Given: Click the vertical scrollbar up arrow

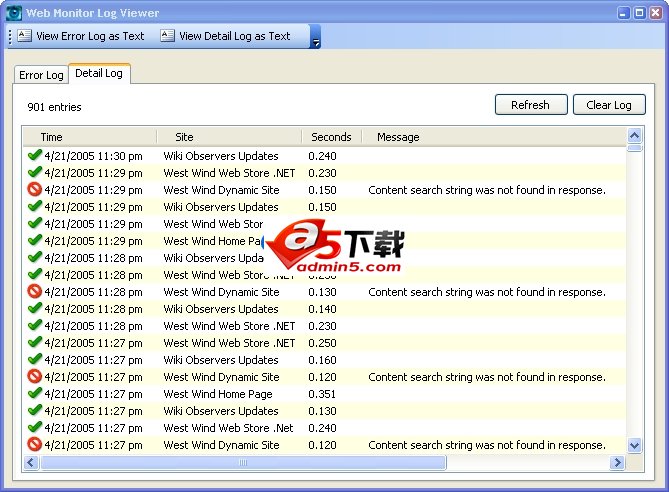Looking at the screenshot, I should [634, 136].
